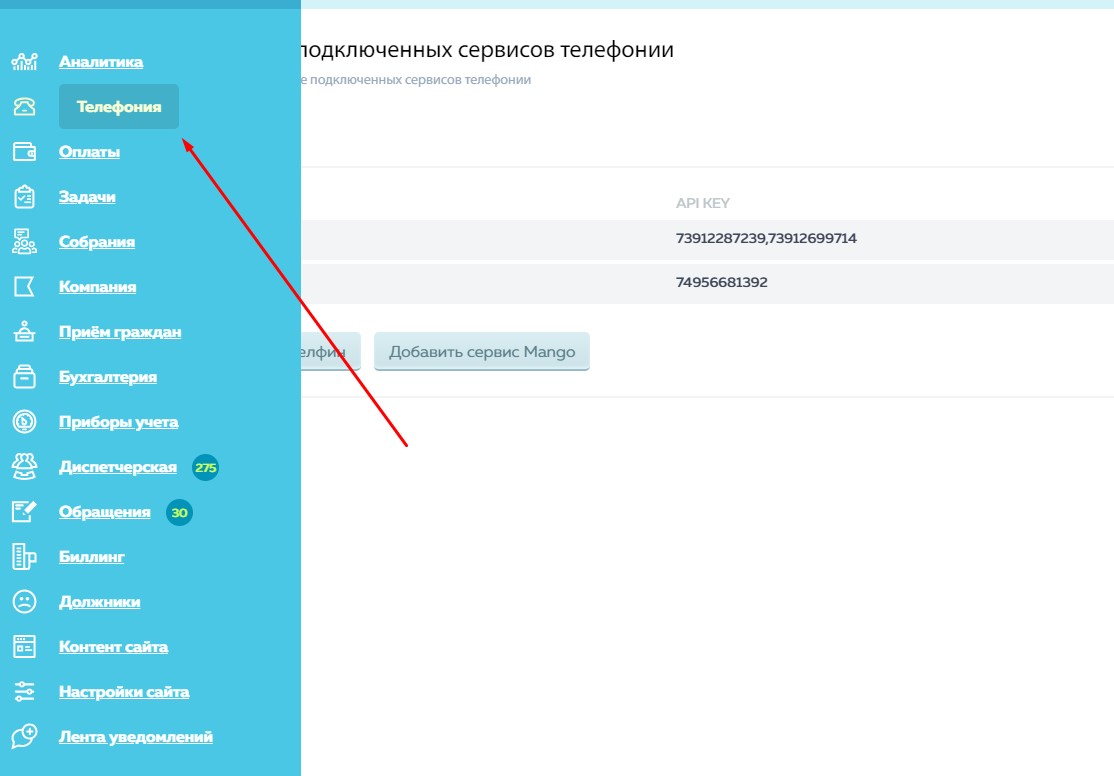Image resolution: width=1114 pixels, height=776 pixels.
Task: Click the edit note icon beside Обращения
Action: pos(24,512)
